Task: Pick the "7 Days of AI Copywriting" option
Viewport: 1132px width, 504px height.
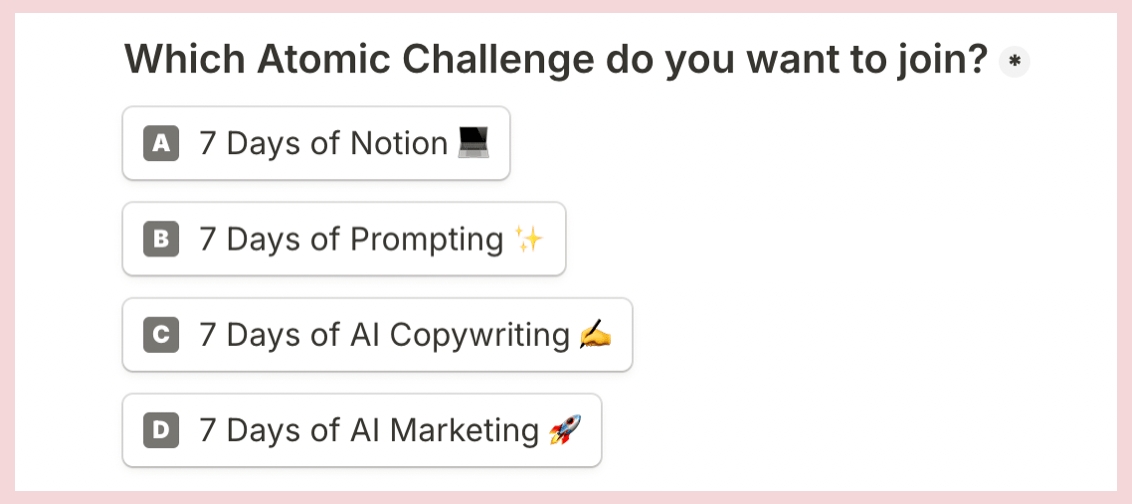Action: click(378, 335)
